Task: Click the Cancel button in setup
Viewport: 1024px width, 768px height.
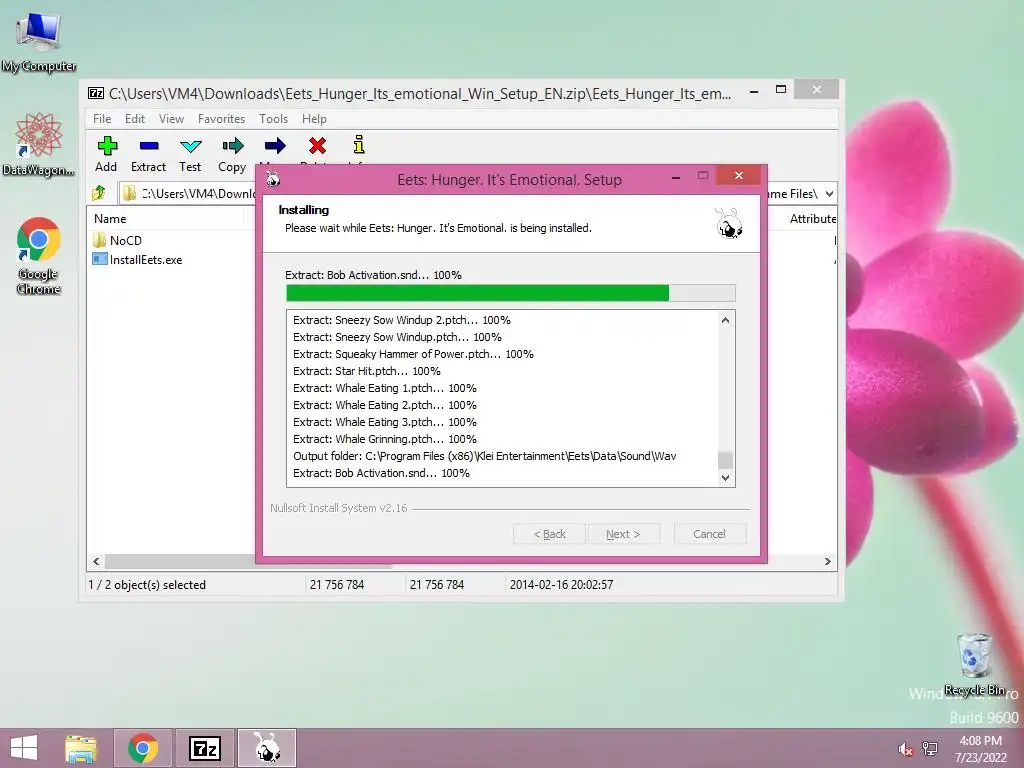Action: (709, 534)
